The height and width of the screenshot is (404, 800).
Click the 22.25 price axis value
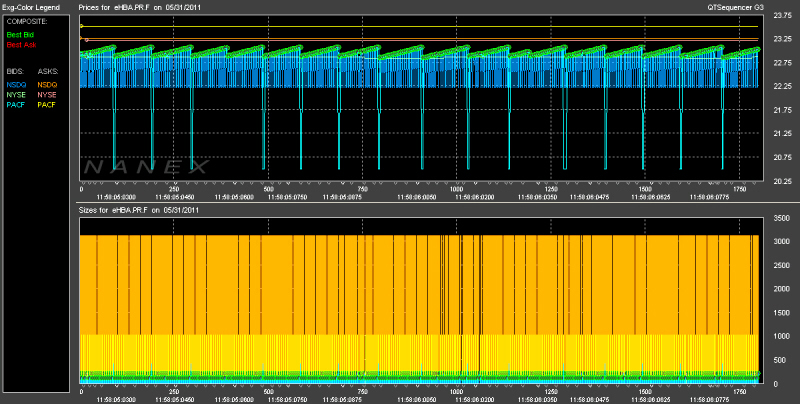point(783,86)
